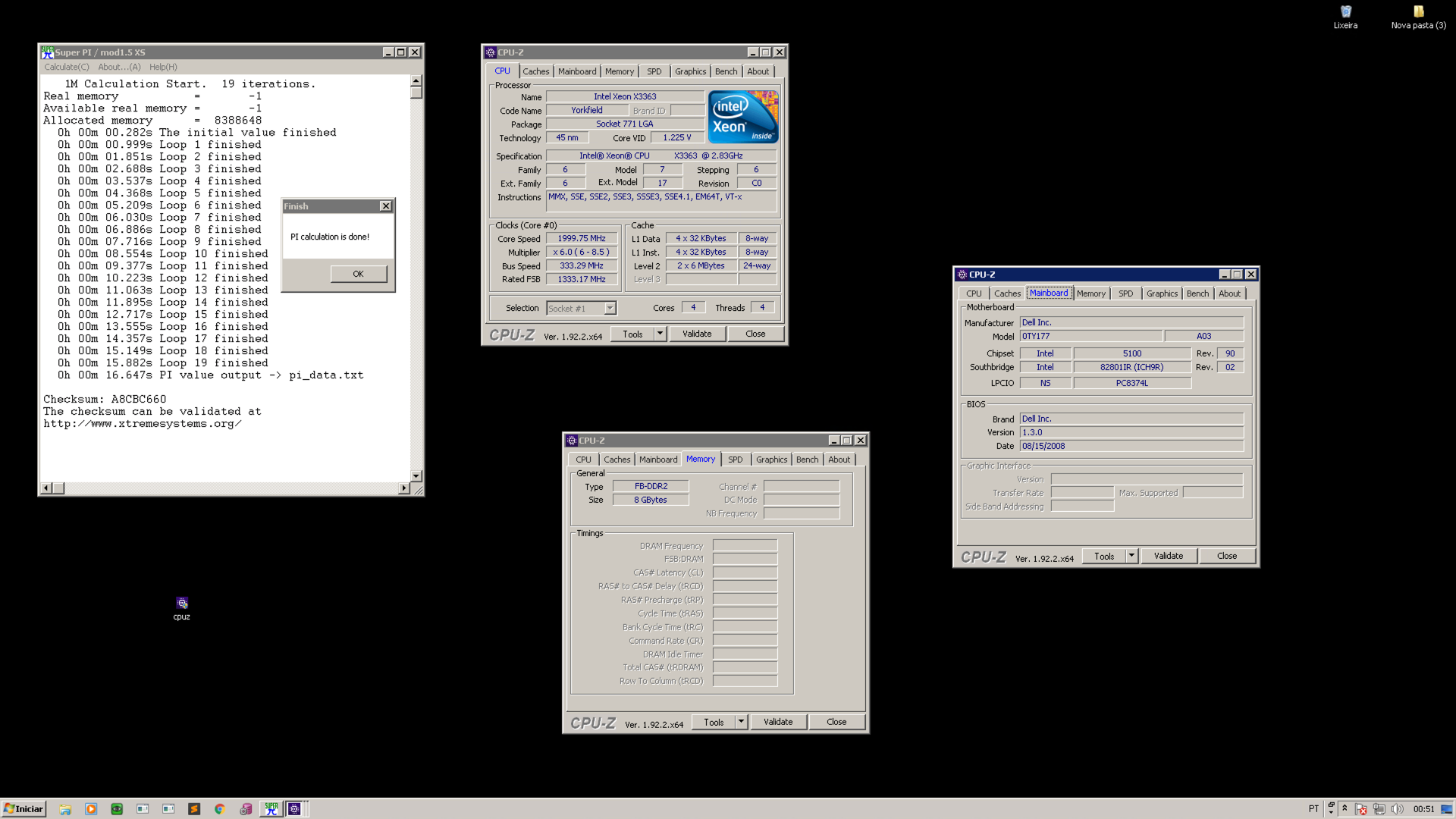This screenshot has width=1456, height=819.
Task: Click the 08/15/2008 BIOS date field
Action: tap(1131, 447)
